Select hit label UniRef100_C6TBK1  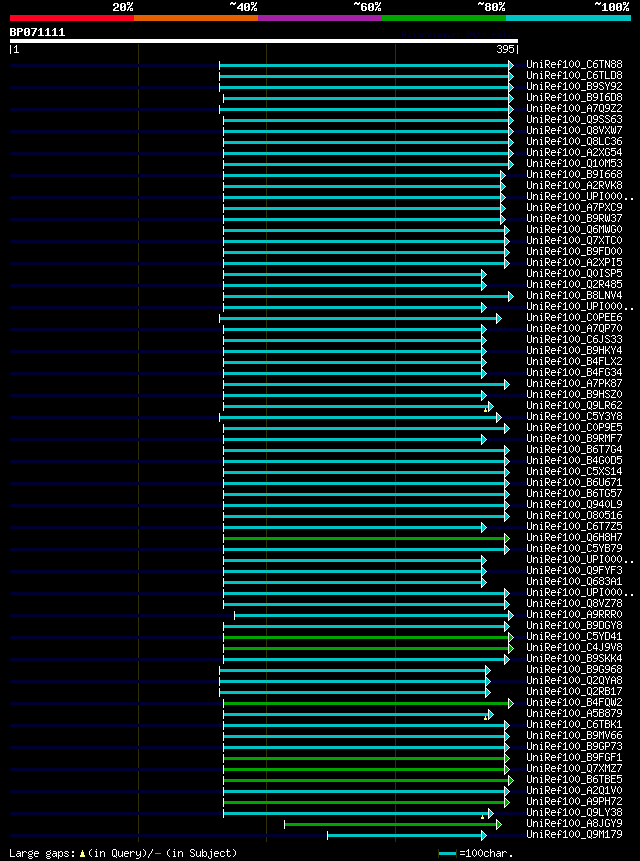tap(575, 724)
